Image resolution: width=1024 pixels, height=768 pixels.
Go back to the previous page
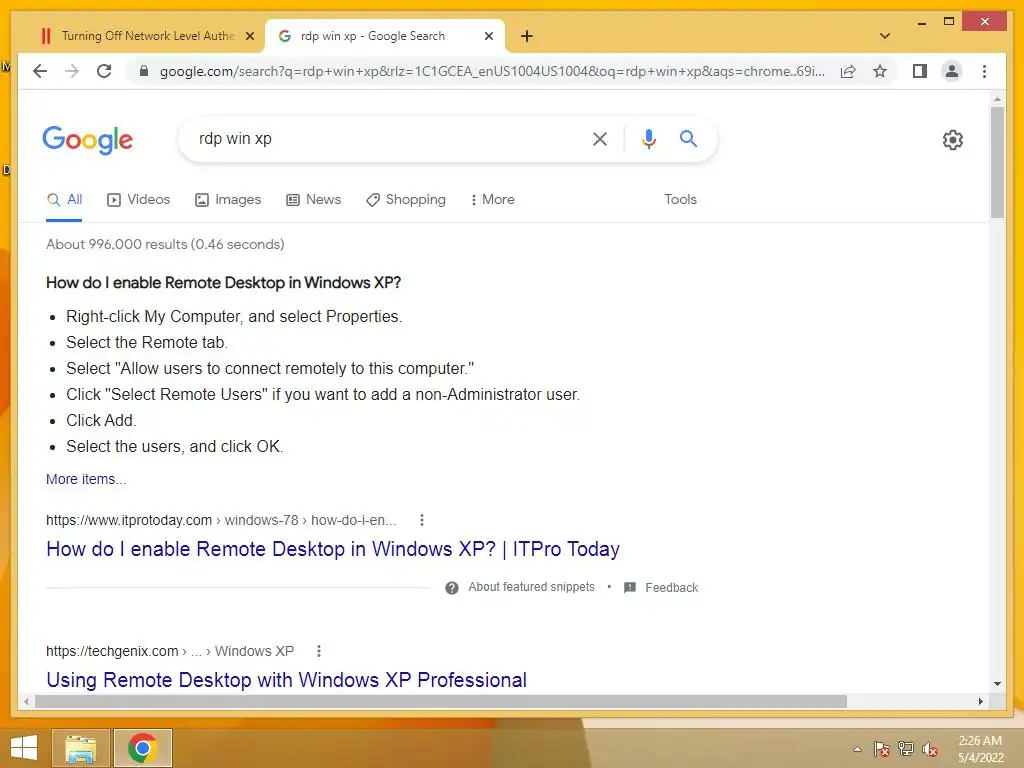pyautogui.click(x=40, y=71)
